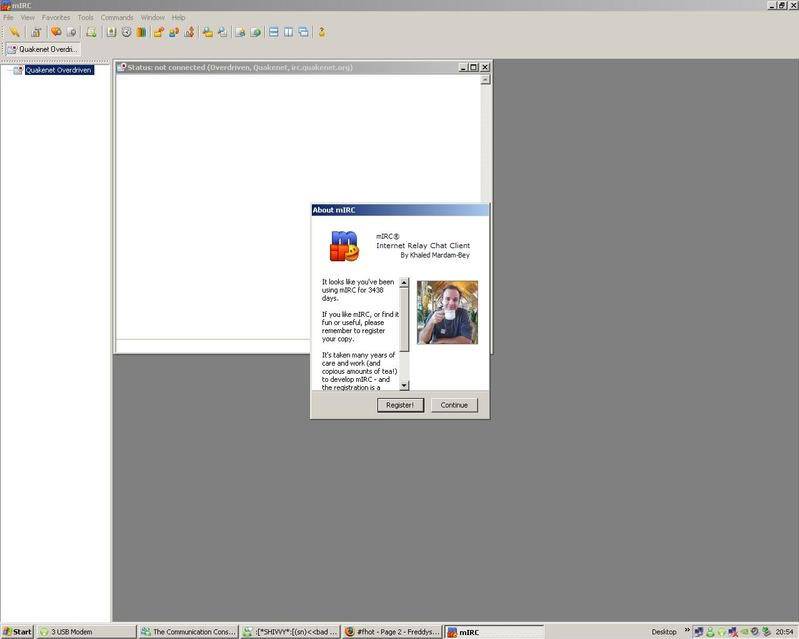Image resolution: width=799 pixels, height=639 pixels.
Task: Click the mIRC logo in About dialog
Action: (x=344, y=246)
